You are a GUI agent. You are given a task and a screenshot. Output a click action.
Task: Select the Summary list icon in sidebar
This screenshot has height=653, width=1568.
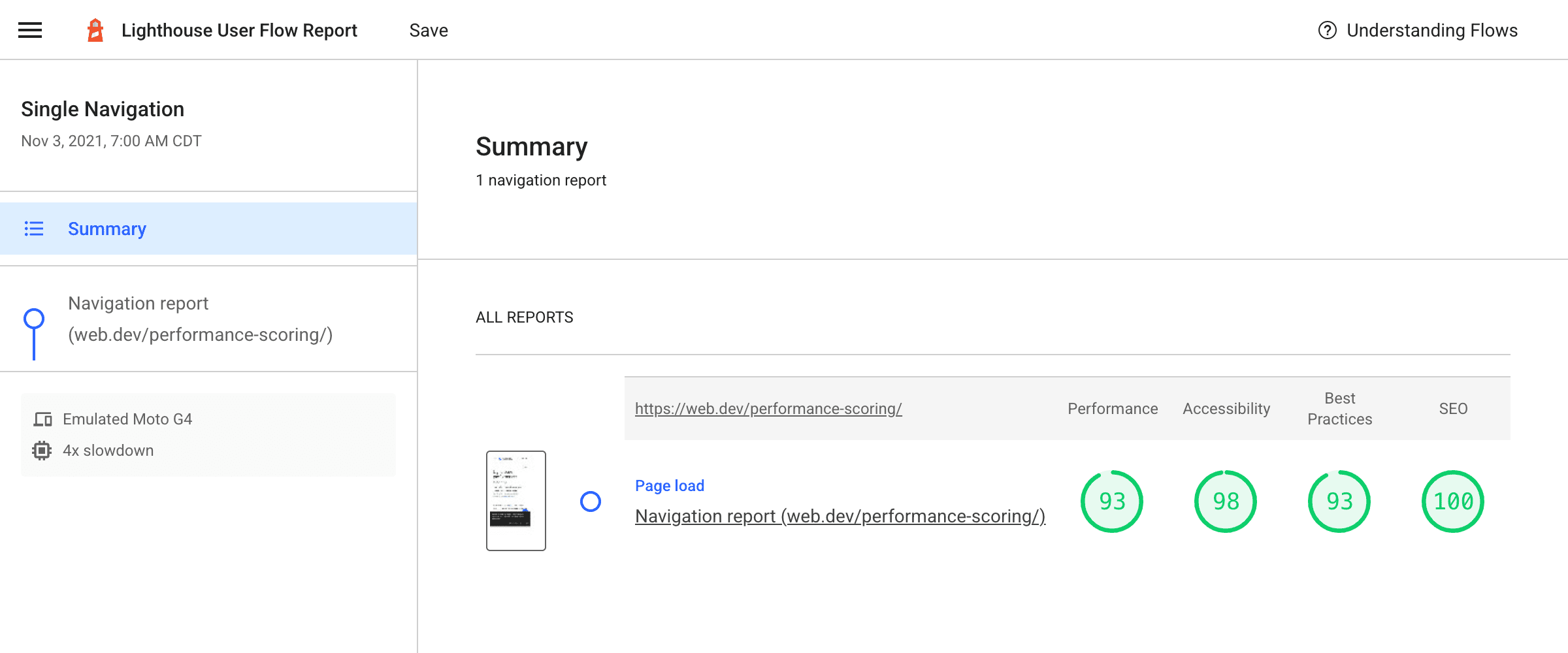[x=33, y=229]
